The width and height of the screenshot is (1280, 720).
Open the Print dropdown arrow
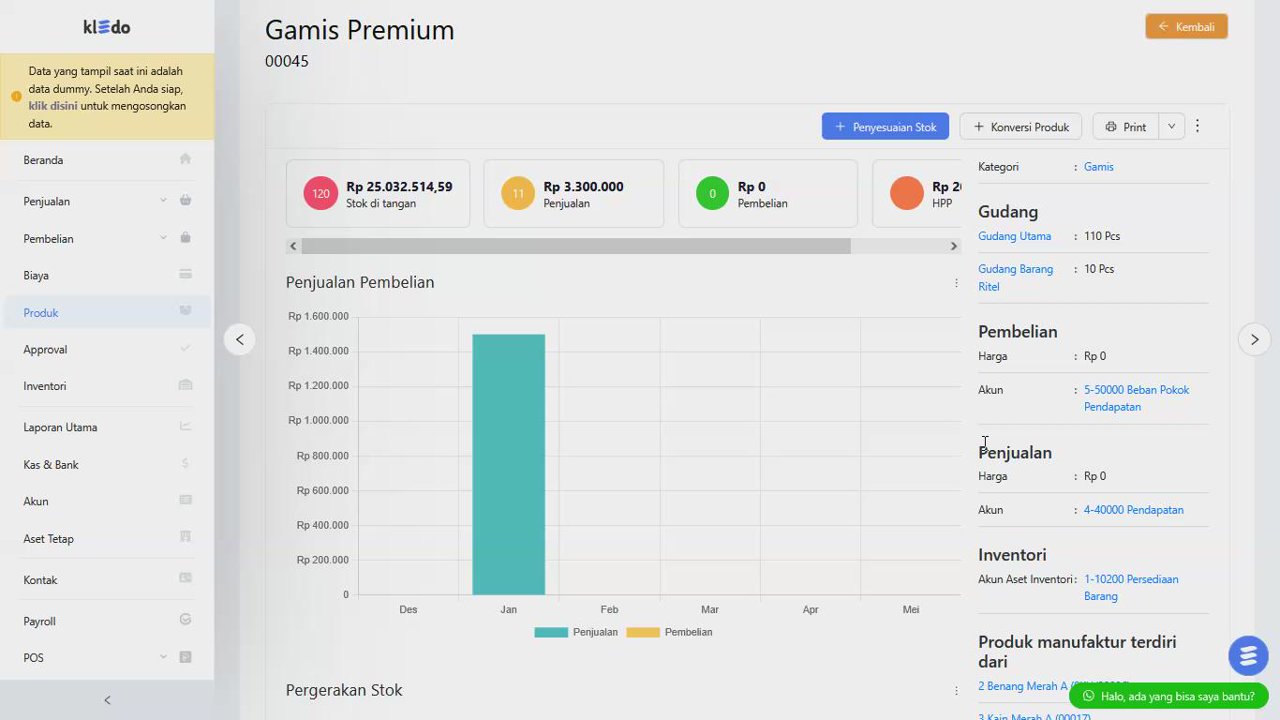coord(1171,126)
